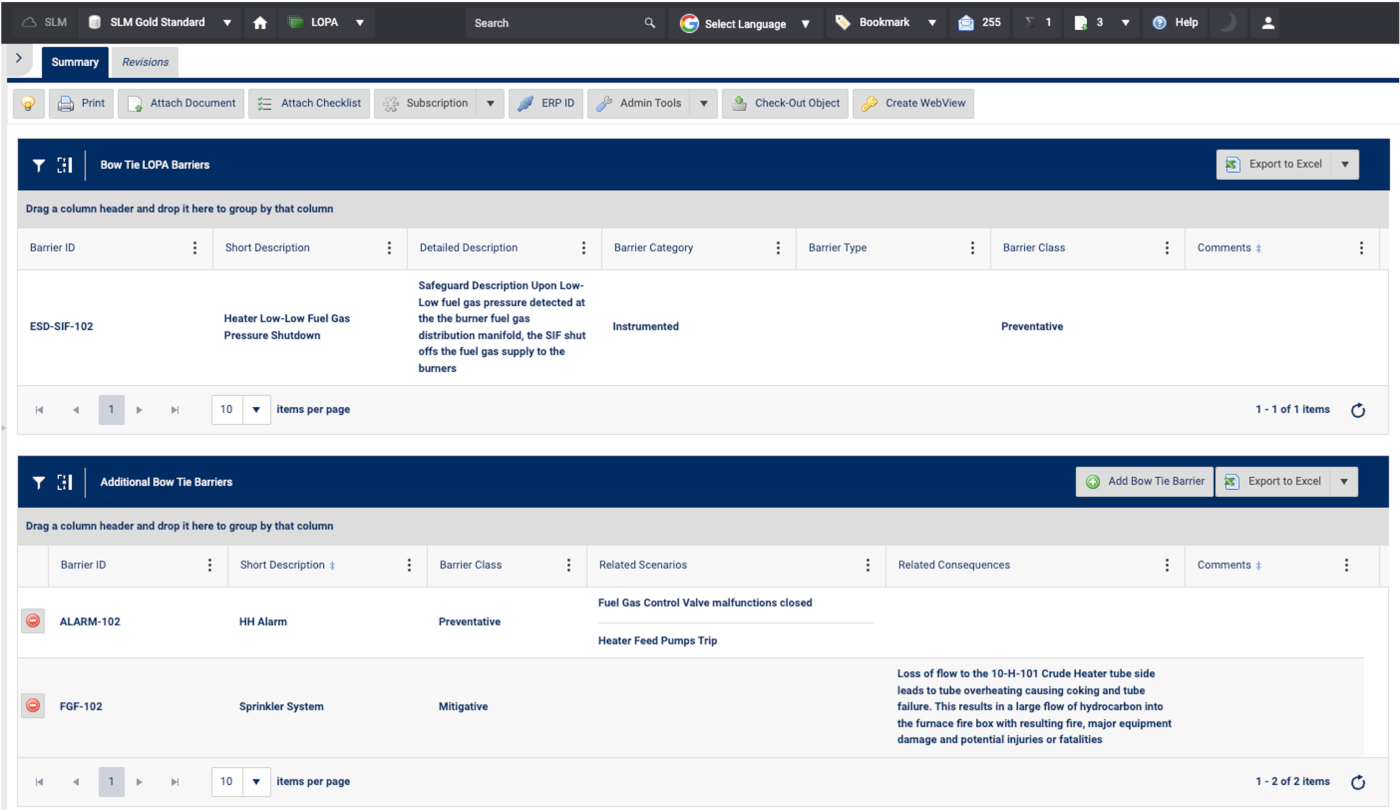Screen dimensions: 1400x811
Task: Click the home icon in top bar
Action: click(260, 22)
